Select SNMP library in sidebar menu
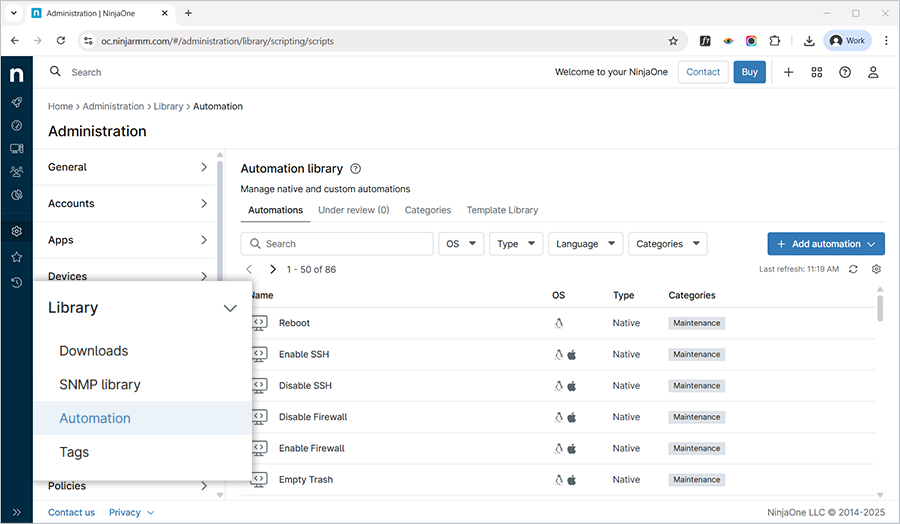Screen dimensions: 900x524 click(x=100, y=385)
